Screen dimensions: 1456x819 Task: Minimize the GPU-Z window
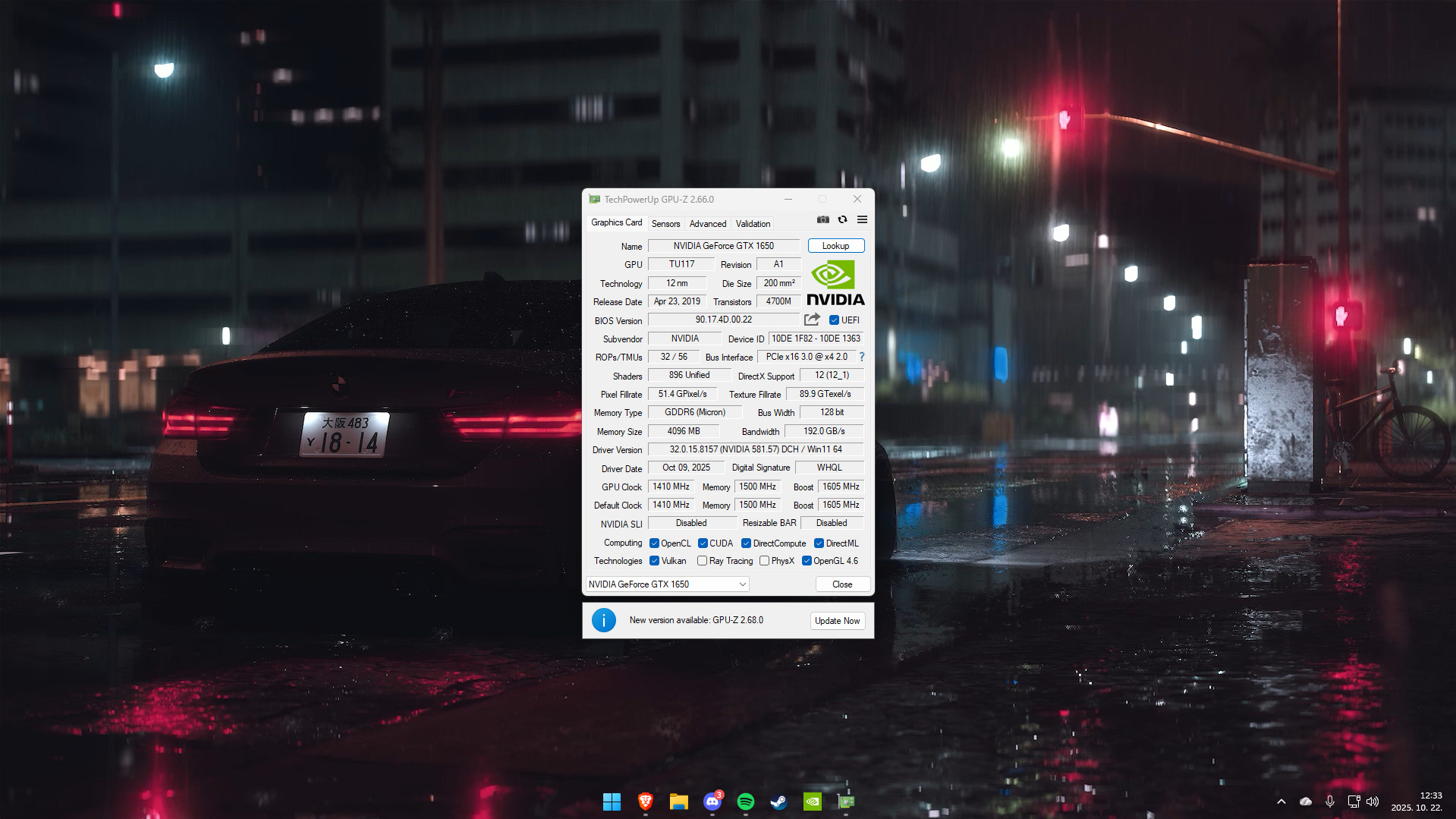(x=788, y=200)
